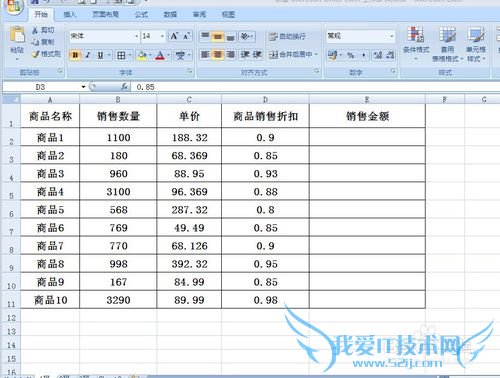Switch to the 数据 ribbon tab
Image resolution: width=500 pixels, height=378 pixels.
(x=170, y=14)
